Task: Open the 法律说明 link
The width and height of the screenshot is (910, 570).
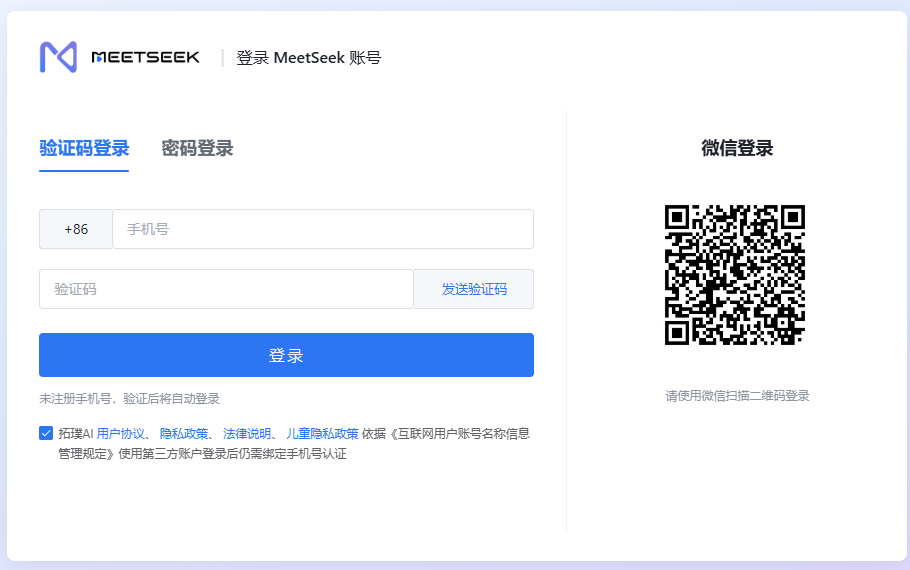Action: (247, 434)
